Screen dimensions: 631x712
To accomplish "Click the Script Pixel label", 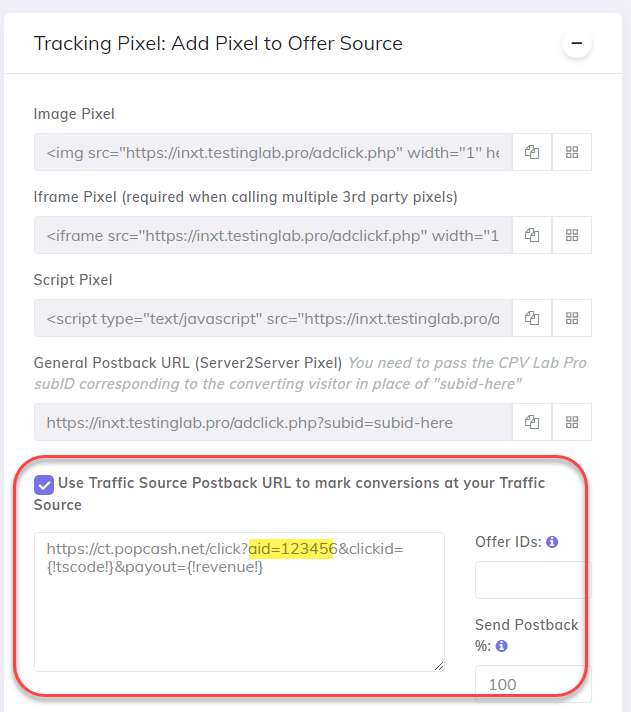I will (73, 280).
